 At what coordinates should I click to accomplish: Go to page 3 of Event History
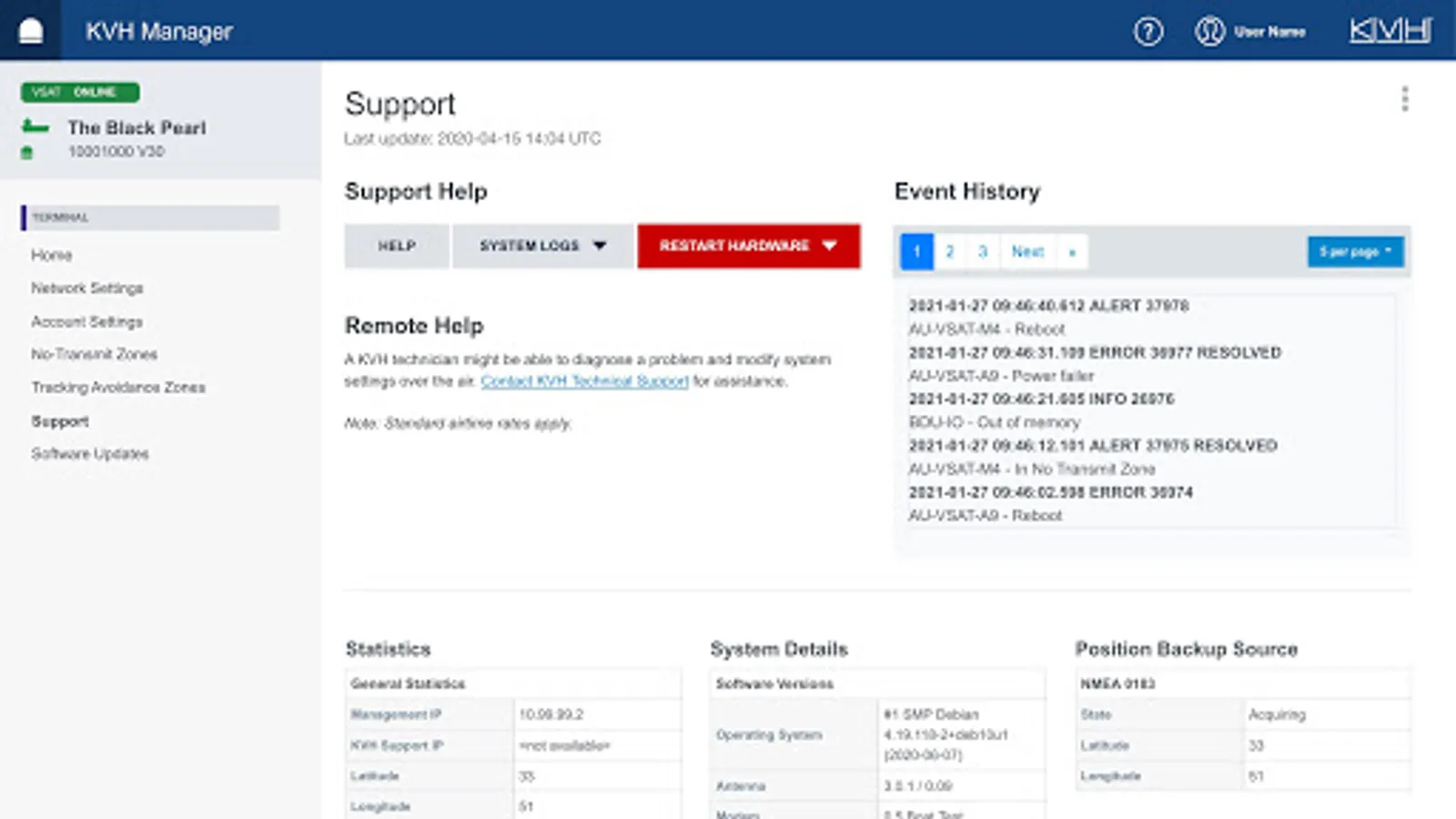coord(983,252)
